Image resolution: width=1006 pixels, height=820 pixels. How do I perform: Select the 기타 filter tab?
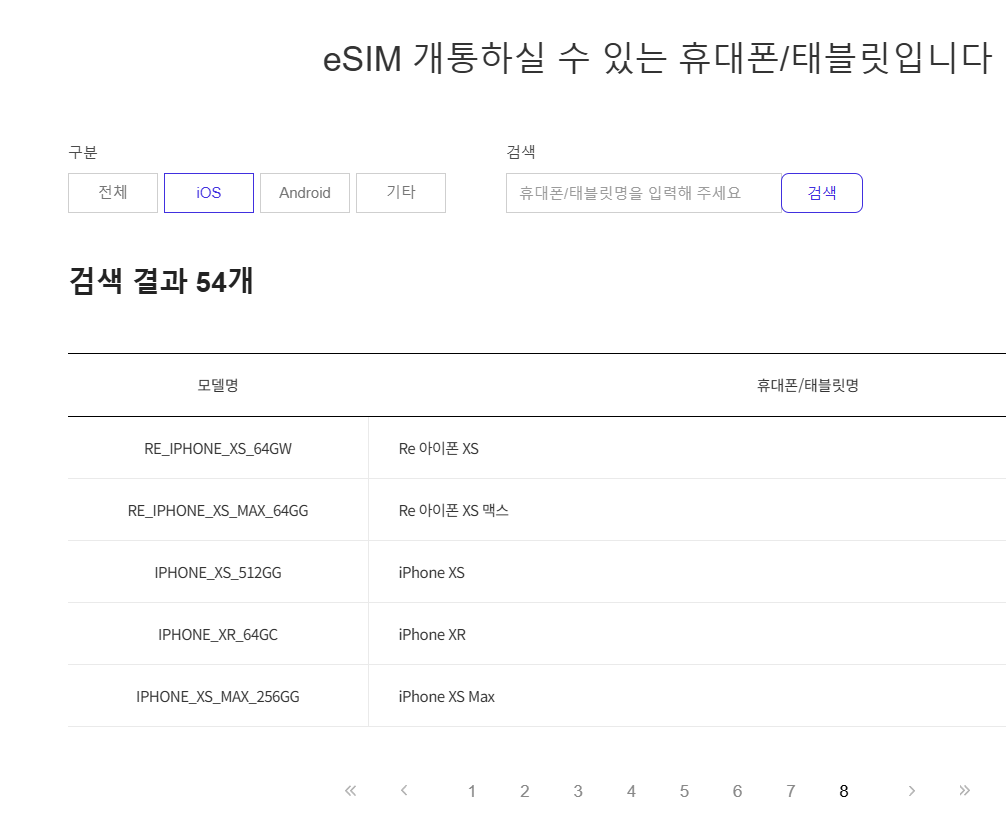coord(401,192)
